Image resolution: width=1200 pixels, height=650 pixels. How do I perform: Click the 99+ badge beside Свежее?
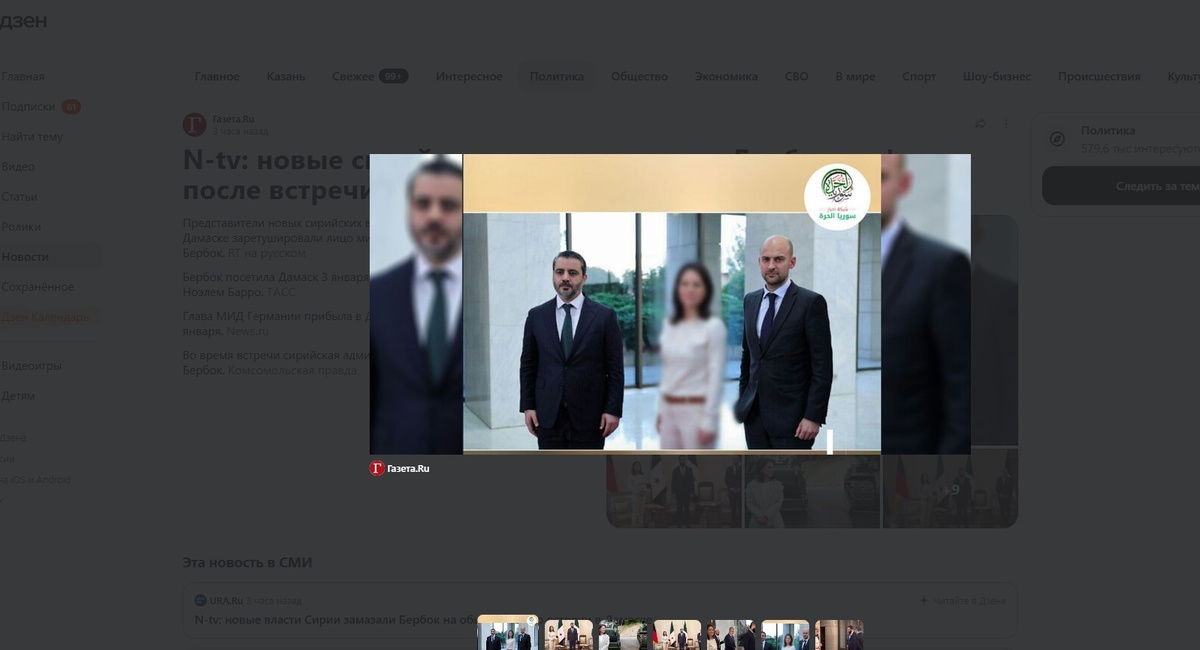(393, 76)
